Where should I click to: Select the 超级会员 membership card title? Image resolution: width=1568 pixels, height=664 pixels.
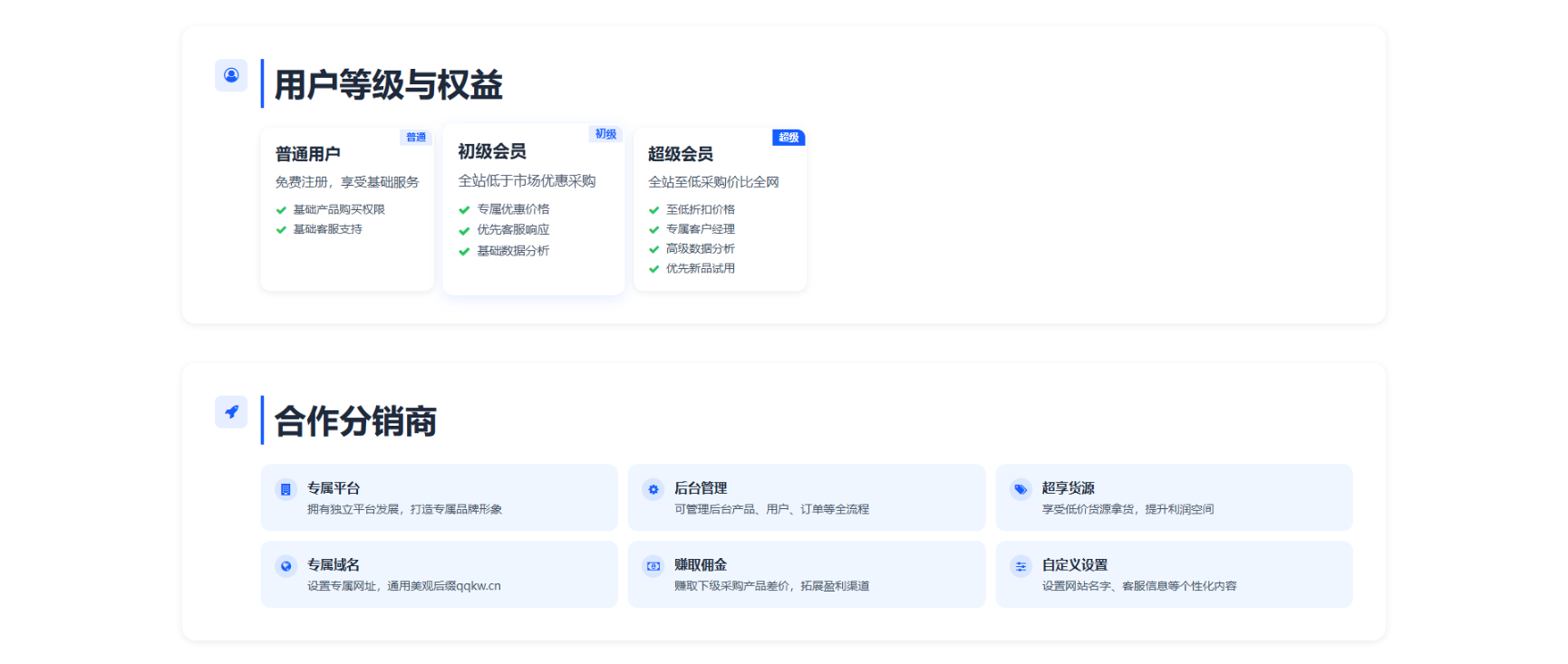[x=681, y=154]
